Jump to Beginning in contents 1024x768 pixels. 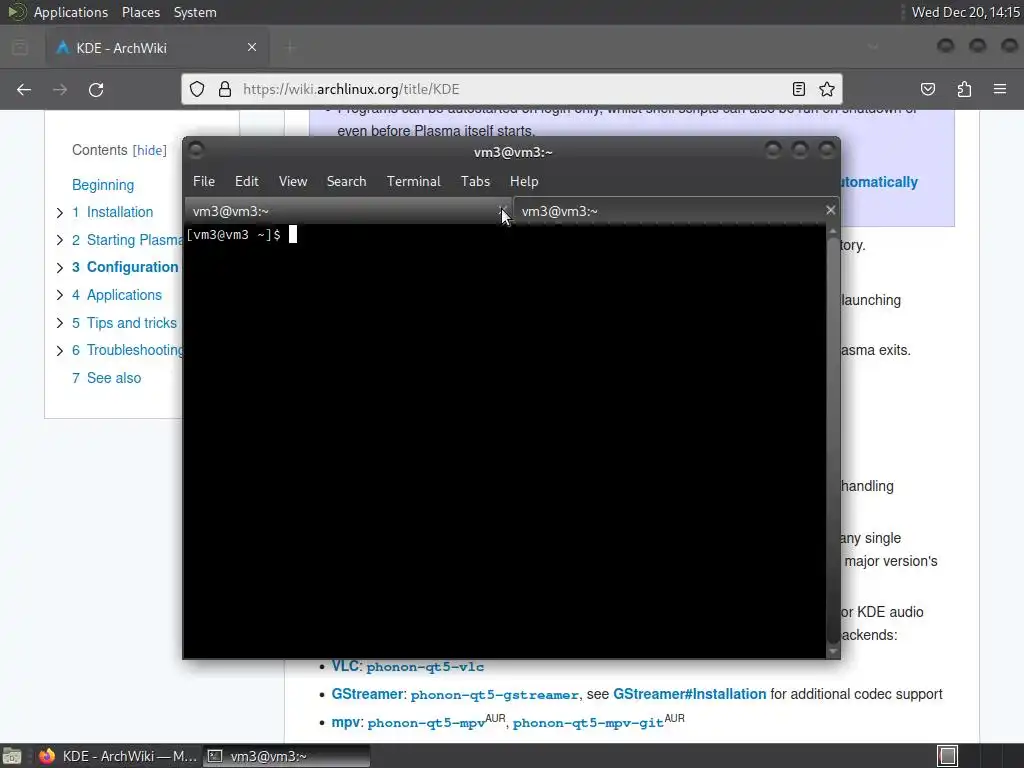coord(103,185)
